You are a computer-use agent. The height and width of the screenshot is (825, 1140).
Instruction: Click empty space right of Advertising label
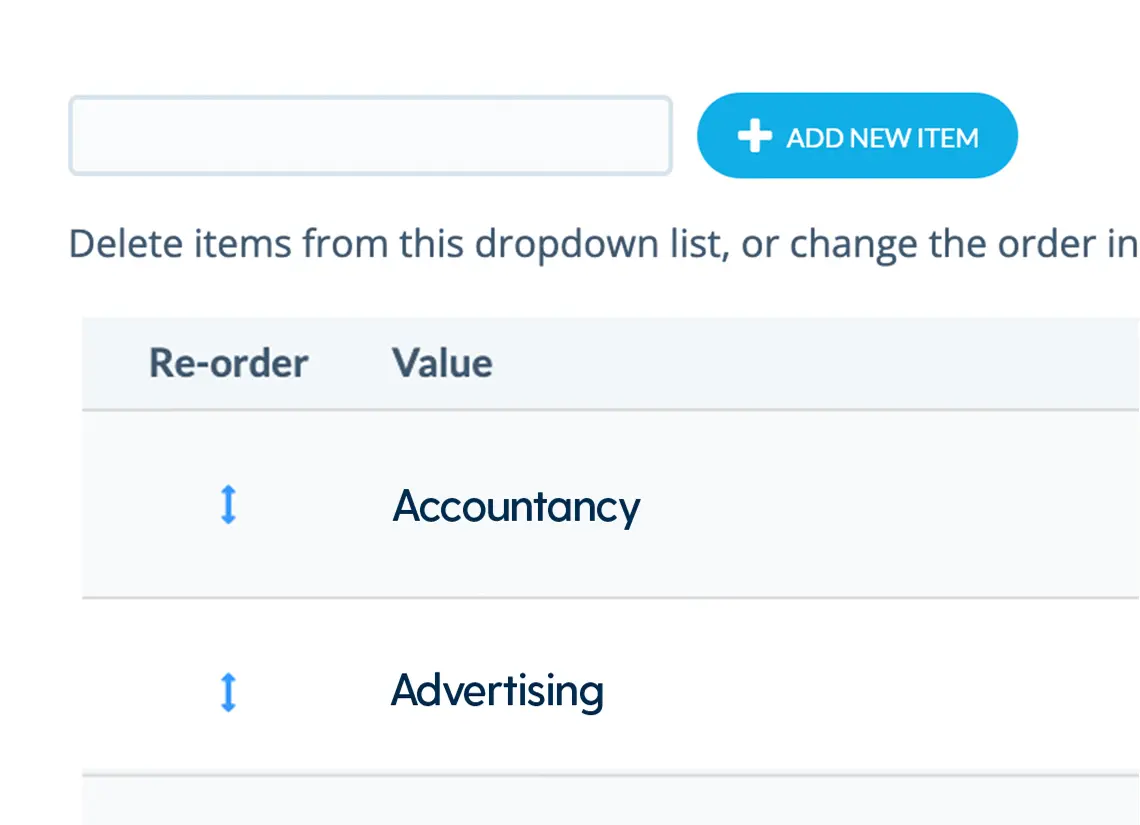pyautogui.click(x=870, y=690)
